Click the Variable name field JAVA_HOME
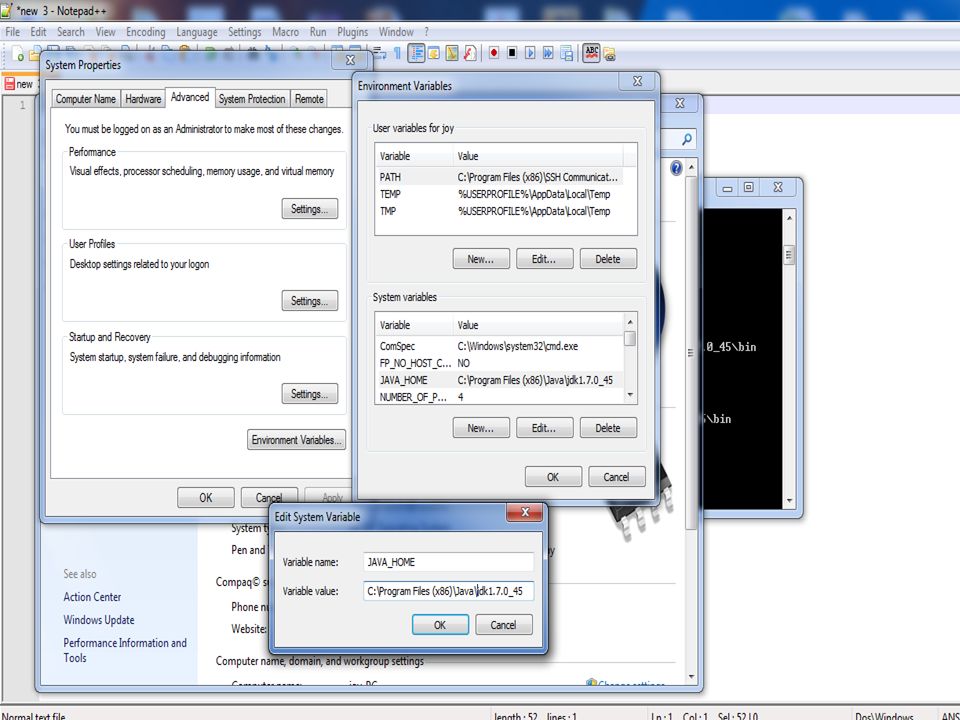This screenshot has height=720, width=960. coord(448,562)
